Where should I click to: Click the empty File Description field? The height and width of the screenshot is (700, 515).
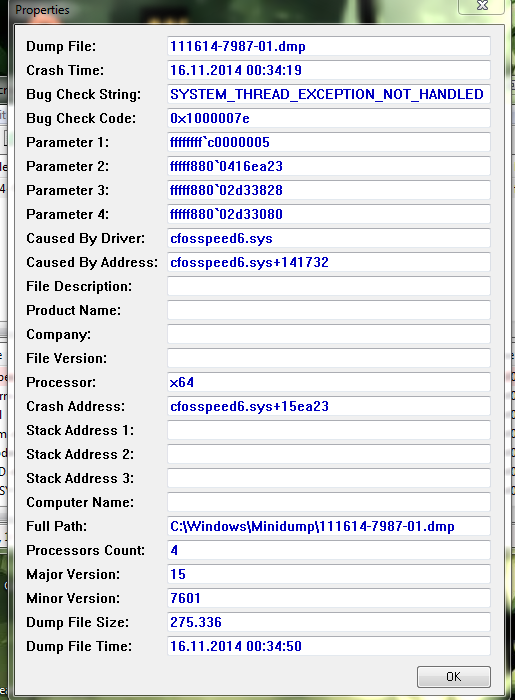(x=329, y=286)
